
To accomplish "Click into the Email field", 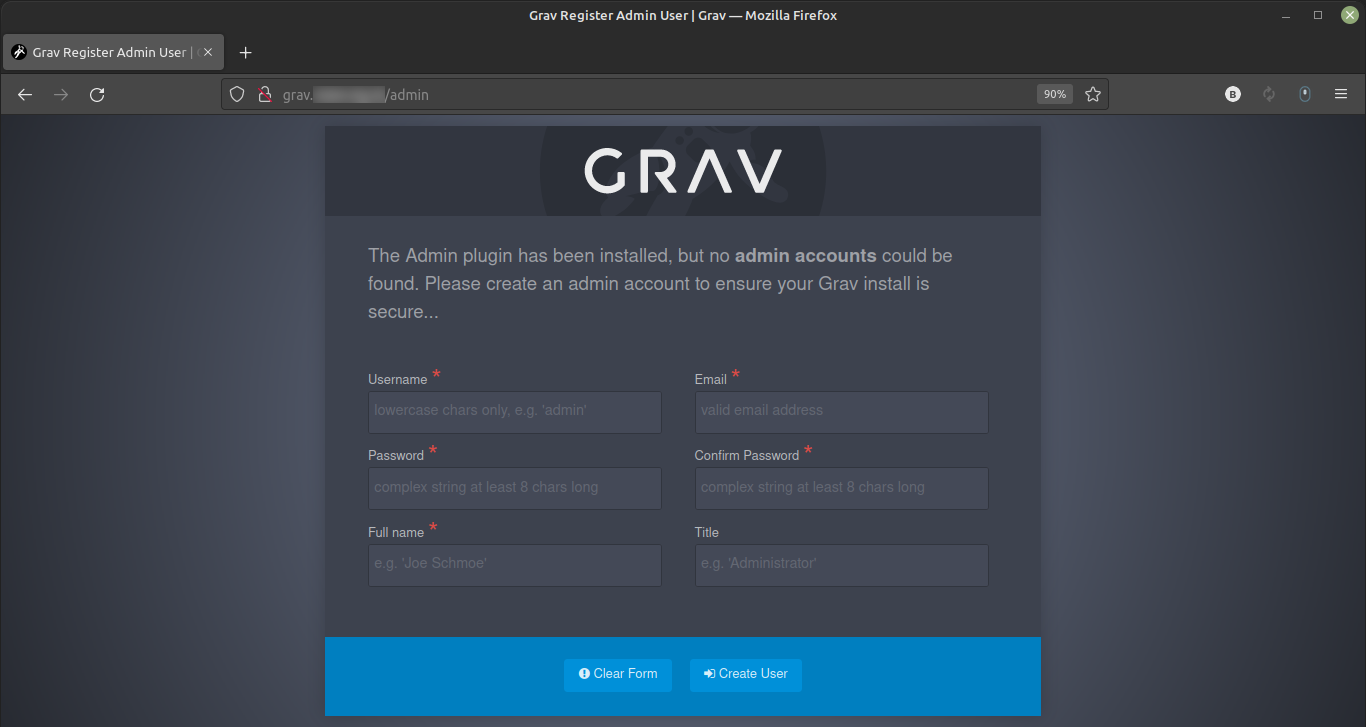I will pos(841,411).
